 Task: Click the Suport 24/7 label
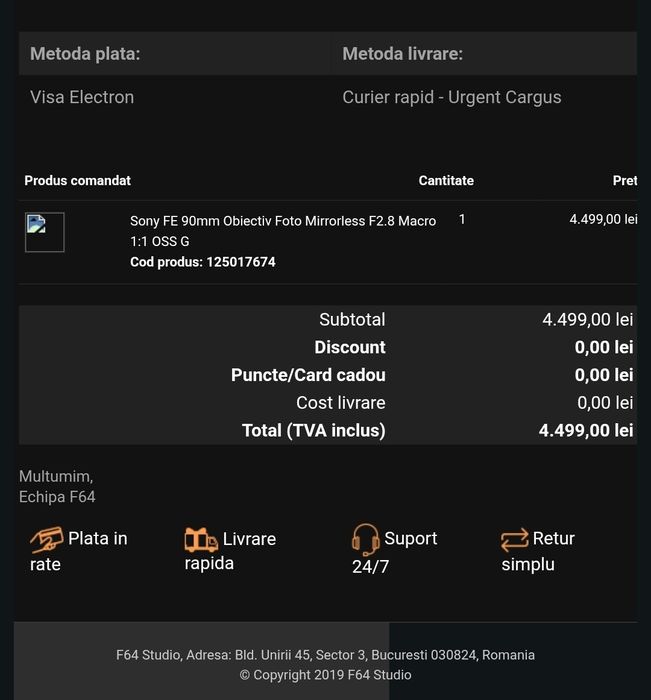[410, 540]
